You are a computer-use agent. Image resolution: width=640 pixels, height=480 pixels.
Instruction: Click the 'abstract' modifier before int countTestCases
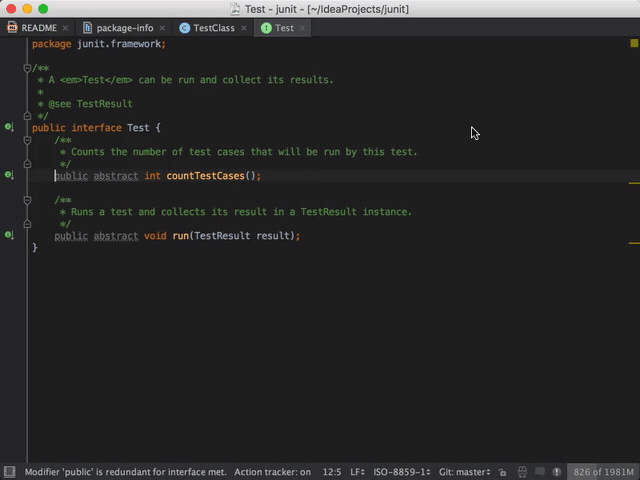point(116,176)
